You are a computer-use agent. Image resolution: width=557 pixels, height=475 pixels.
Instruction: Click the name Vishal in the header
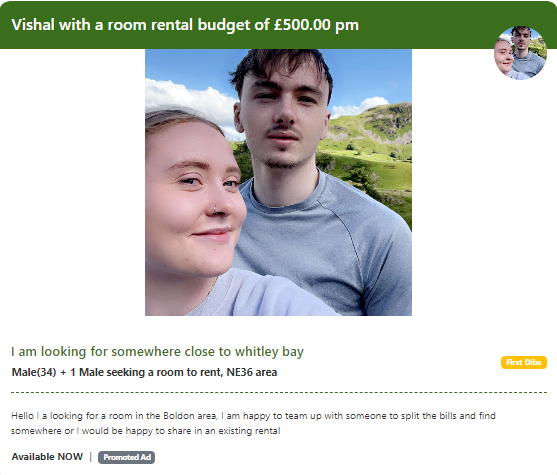[x=33, y=25]
